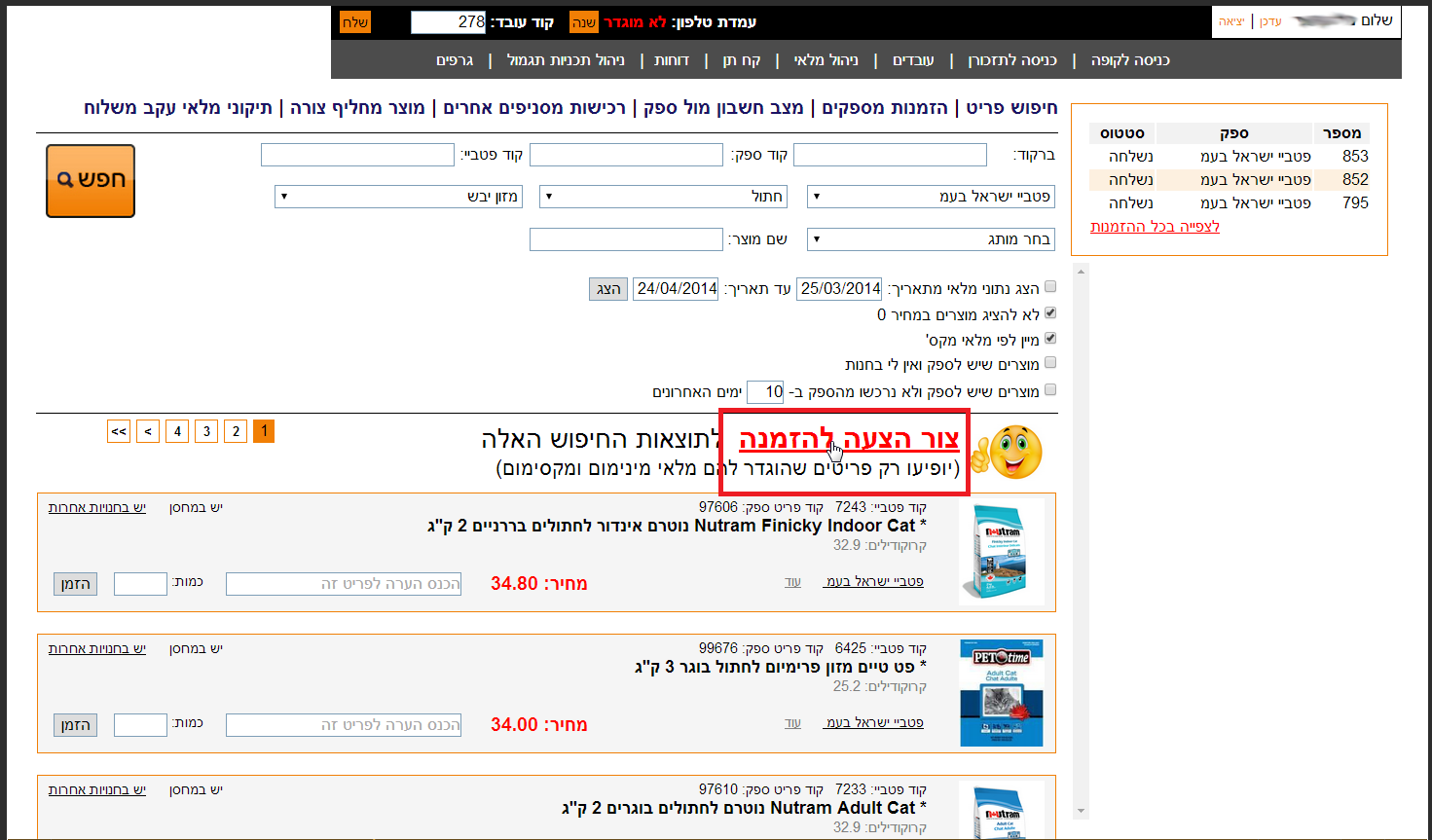1432x840 pixels.
Task: Uncheck לא להציג מוצרים במחיר 0
Action: point(1050,313)
